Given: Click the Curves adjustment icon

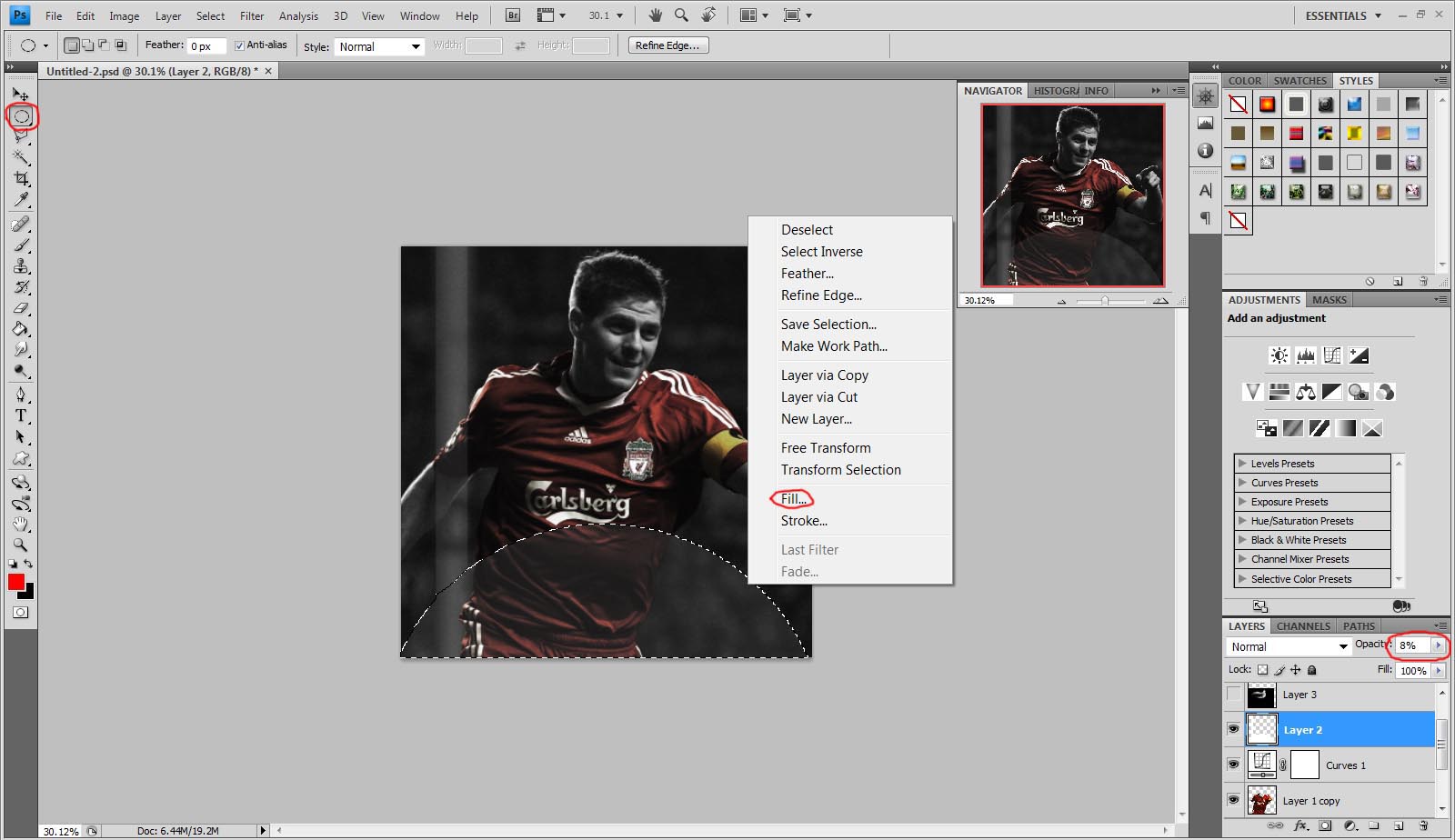Looking at the screenshot, I should pyautogui.click(x=1332, y=355).
